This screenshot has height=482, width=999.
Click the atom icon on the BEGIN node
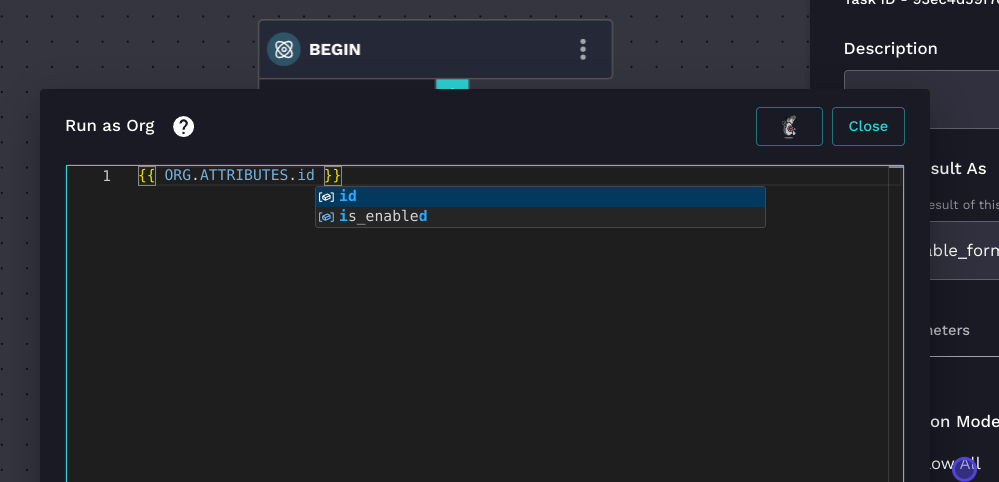[284, 49]
